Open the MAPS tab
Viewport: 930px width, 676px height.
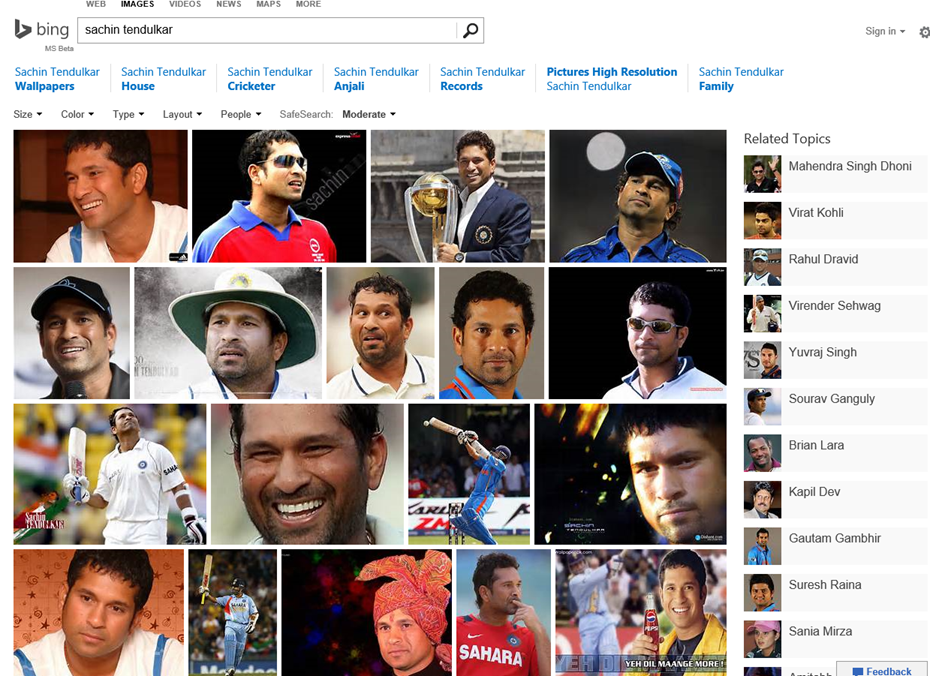(x=269, y=4)
